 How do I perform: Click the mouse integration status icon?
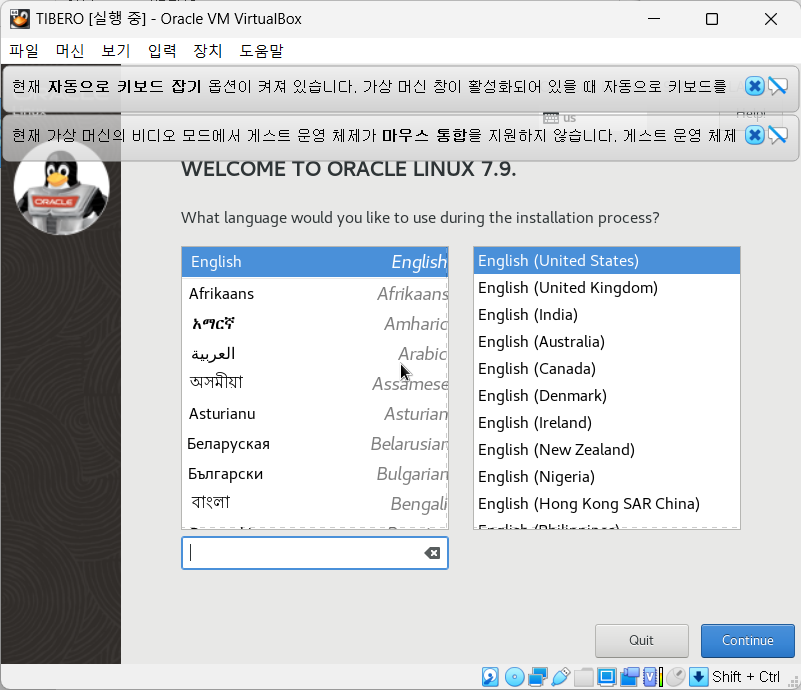675,677
